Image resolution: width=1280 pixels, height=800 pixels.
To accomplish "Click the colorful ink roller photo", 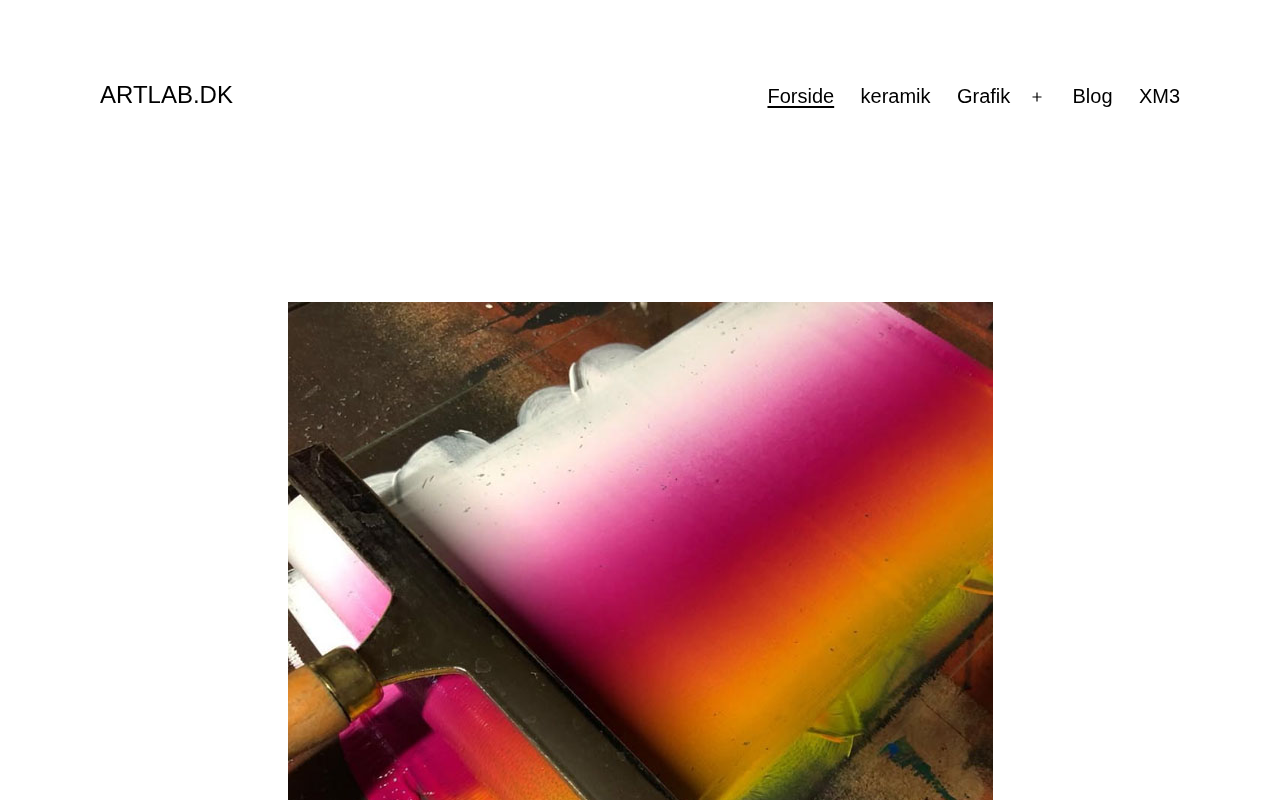I will click(x=640, y=551).
